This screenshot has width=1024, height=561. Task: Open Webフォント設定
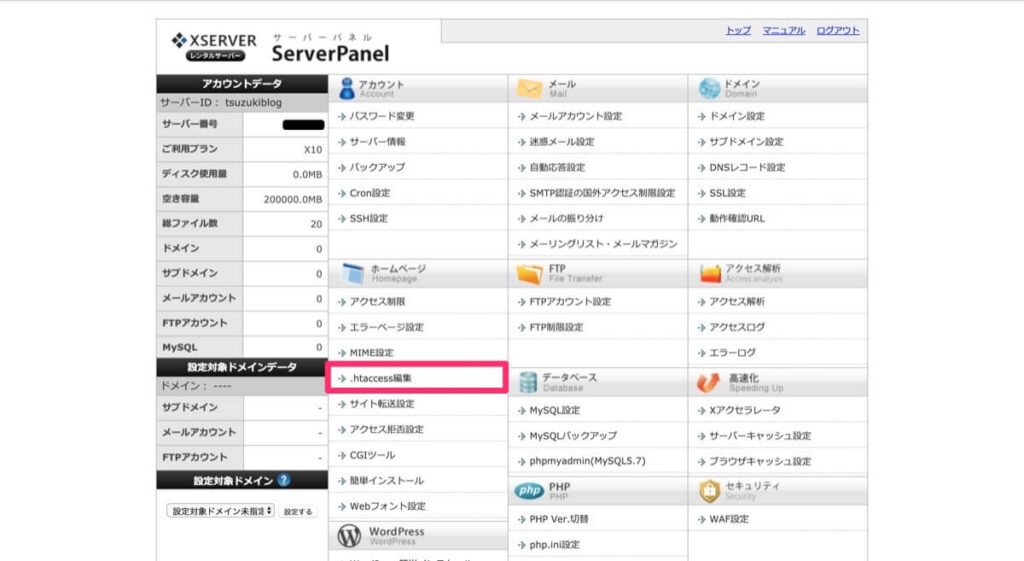click(x=388, y=505)
